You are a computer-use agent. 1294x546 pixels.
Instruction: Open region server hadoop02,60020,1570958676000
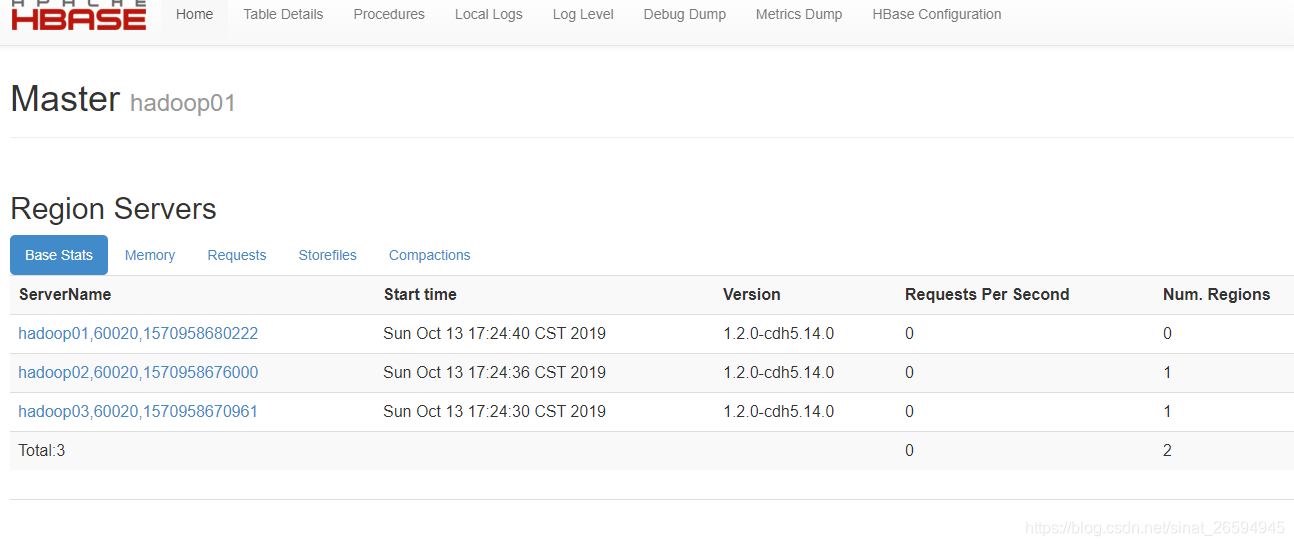(x=138, y=372)
